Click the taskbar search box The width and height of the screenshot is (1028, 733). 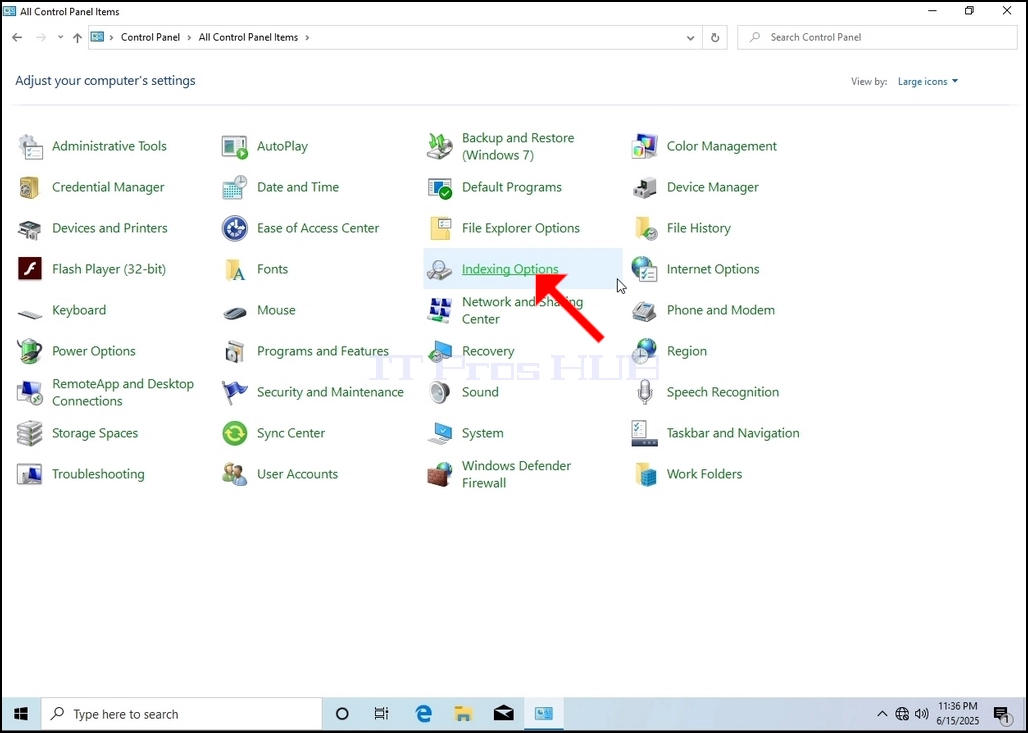click(x=182, y=714)
